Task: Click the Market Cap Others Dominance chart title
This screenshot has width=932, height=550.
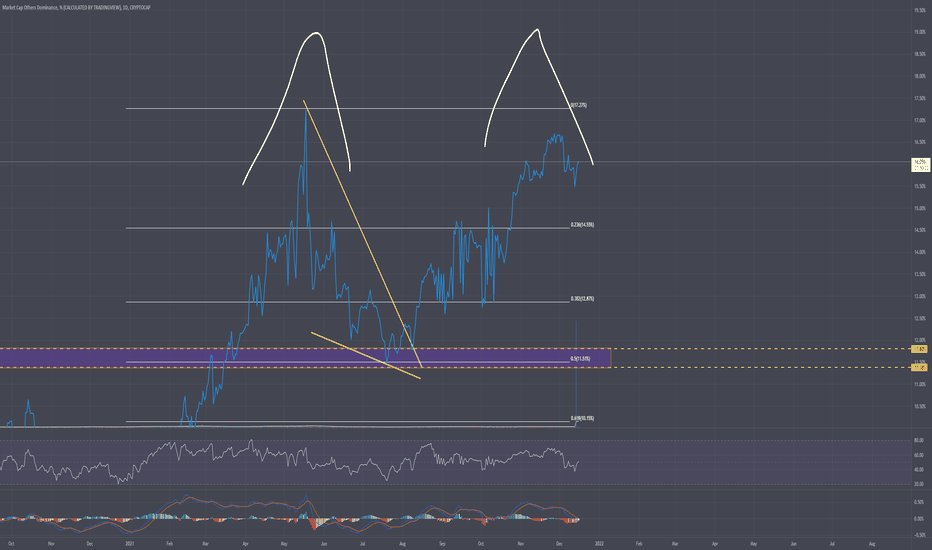Action: [76, 8]
